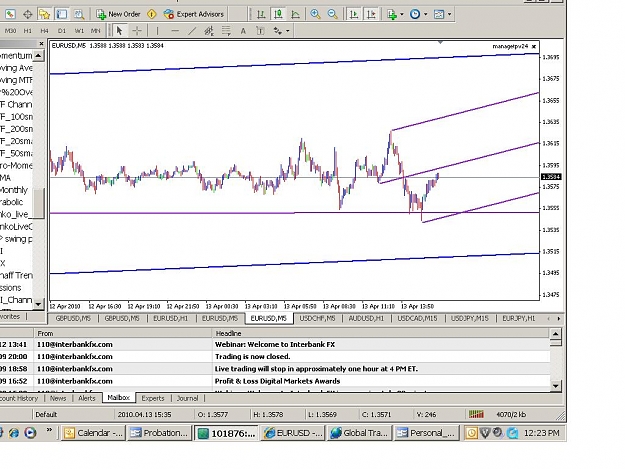This screenshot has width=625, height=469.
Task: Toggle chart auto scroll
Action: pyautogui.click(x=354, y=14)
